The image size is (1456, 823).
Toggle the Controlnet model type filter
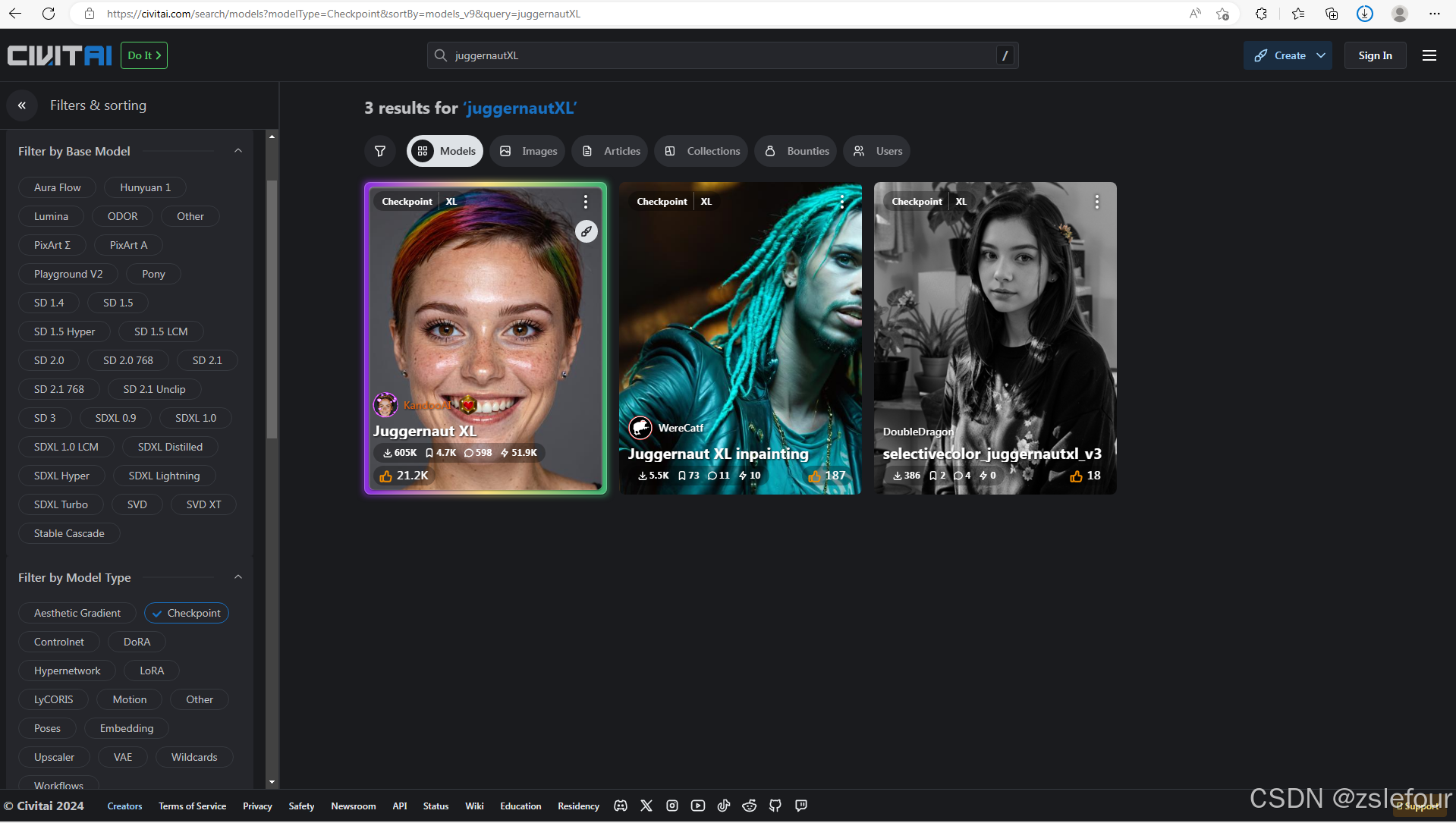[x=59, y=642]
